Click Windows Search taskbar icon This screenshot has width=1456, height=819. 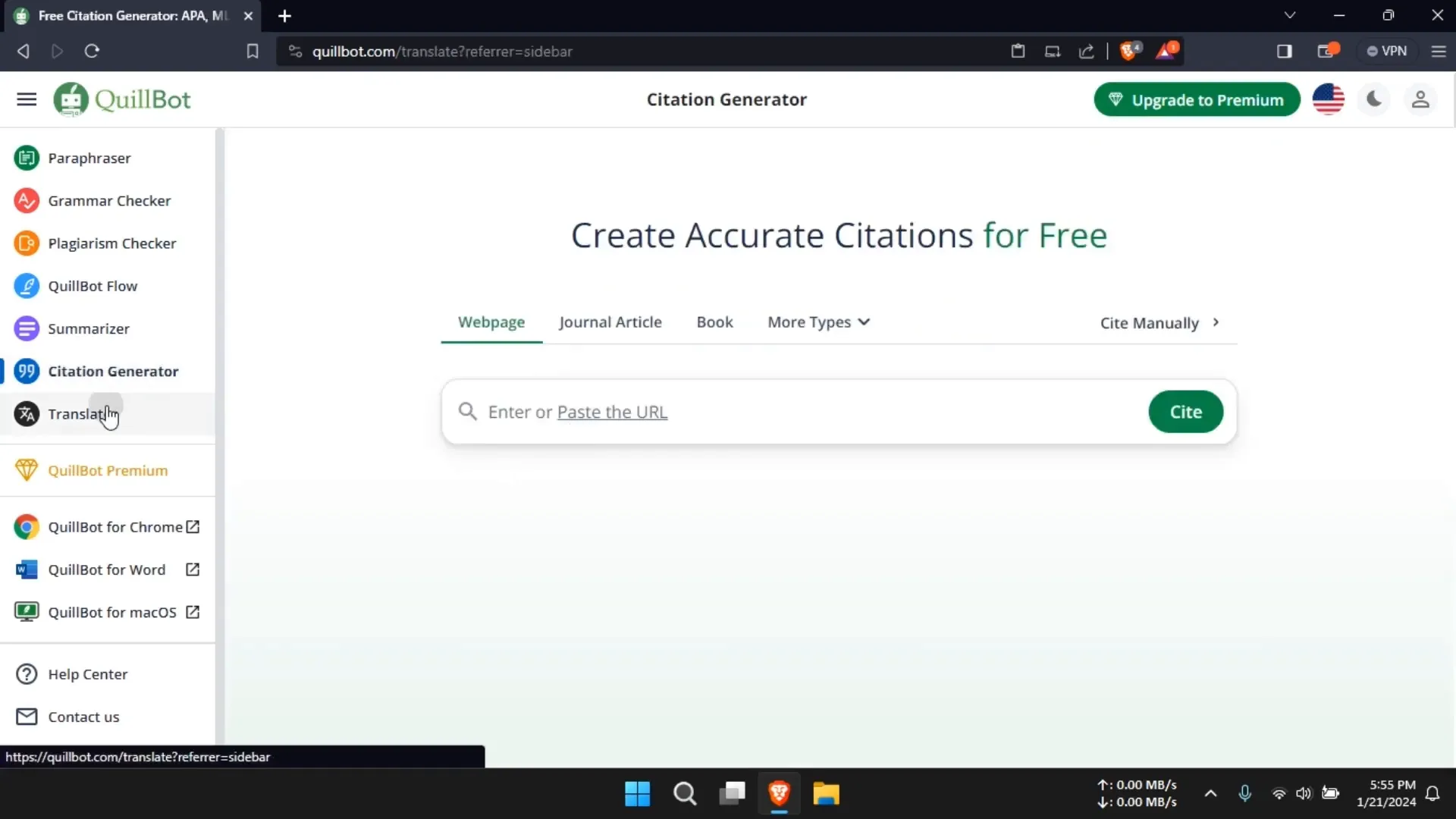pyautogui.click(x=685, y=793)
